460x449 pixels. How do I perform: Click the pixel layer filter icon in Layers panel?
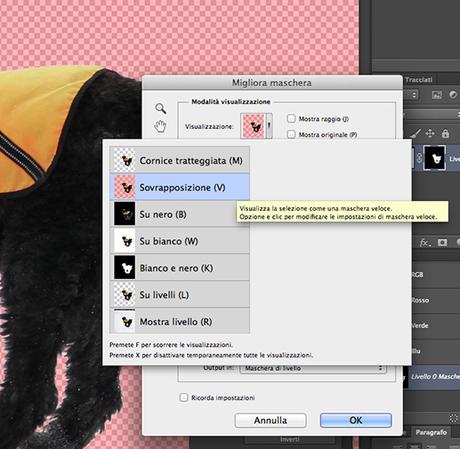click(437, 95)
